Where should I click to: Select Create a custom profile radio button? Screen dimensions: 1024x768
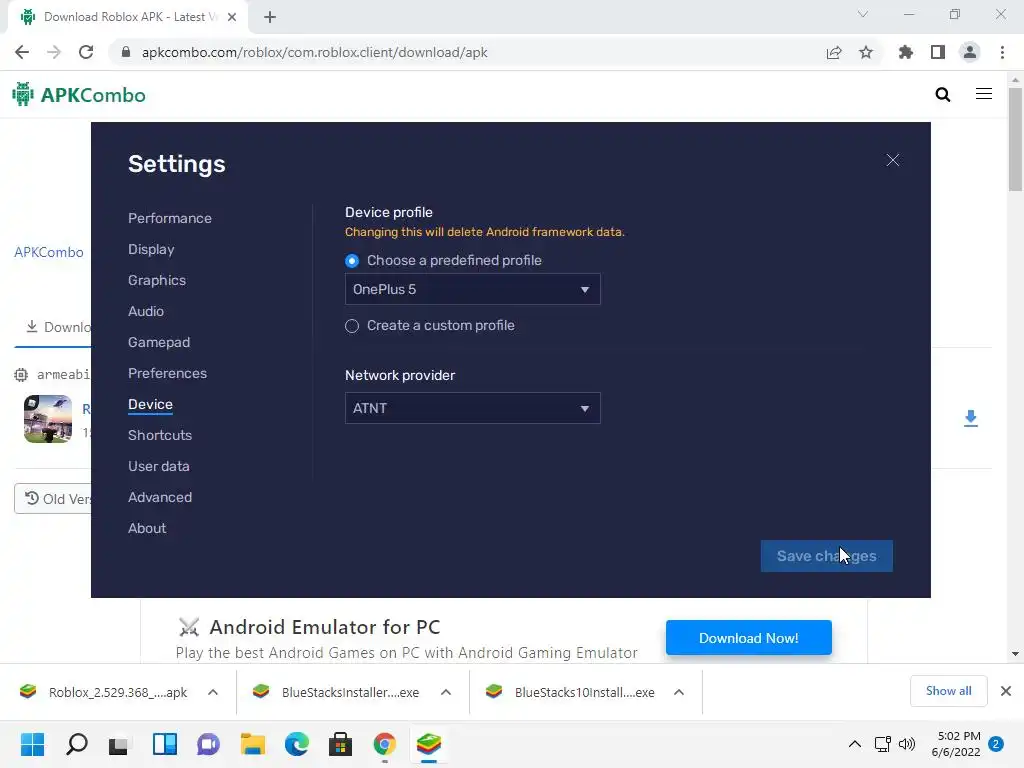pos(352,326)
